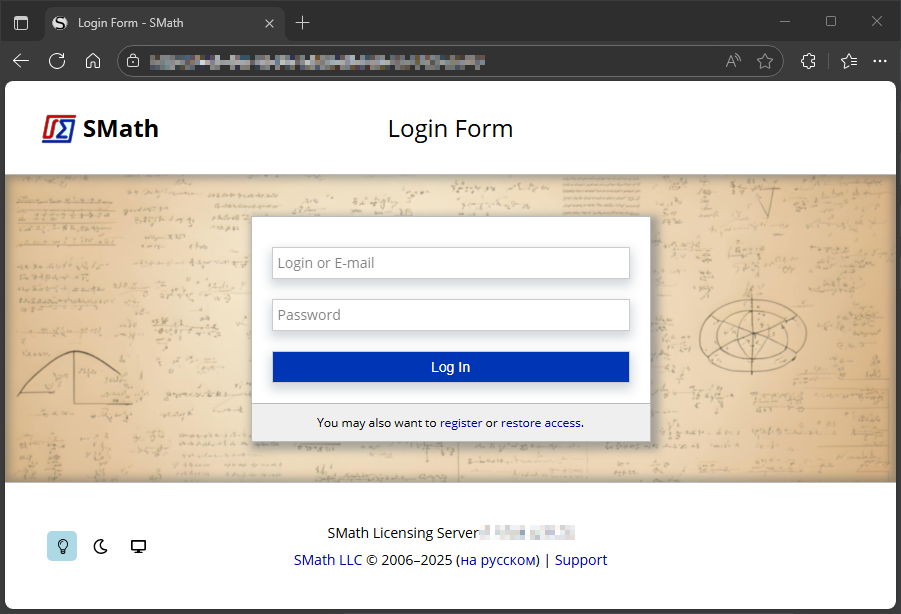Open the restore access link
Screen dimensions: 901x614
pos(541,423)
